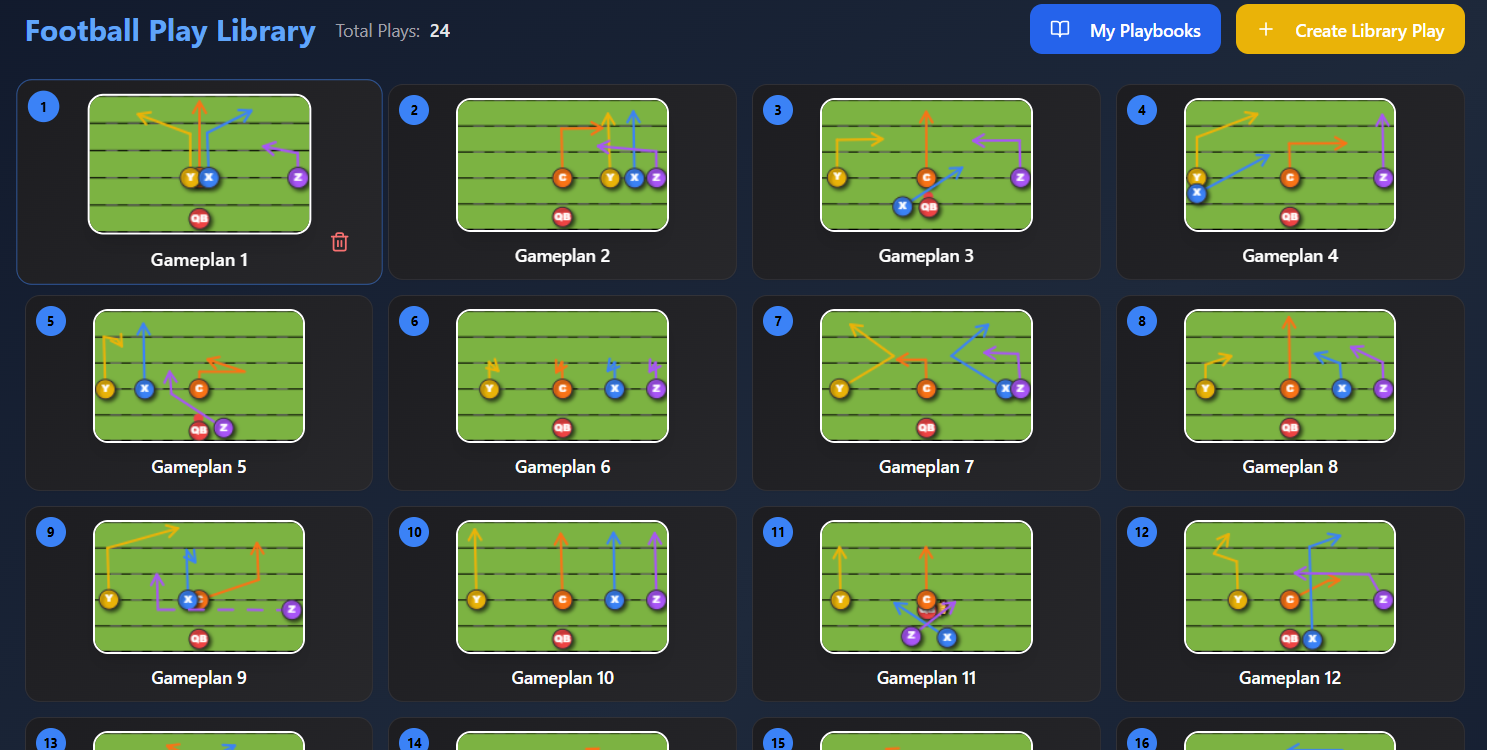Select the Gameplan 6 play thumbnail
The image size is (1487, 750).
coord(562,376)
